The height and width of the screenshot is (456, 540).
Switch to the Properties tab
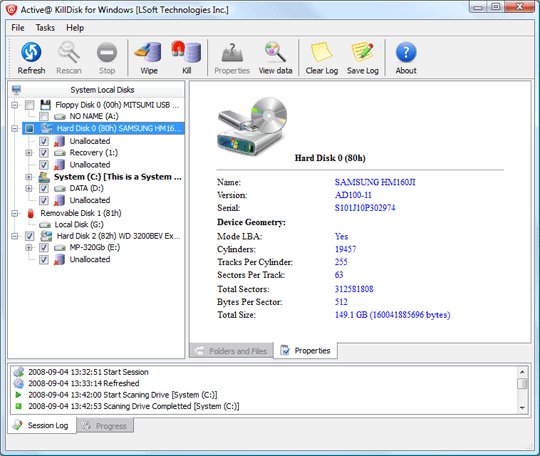[305, 351]
